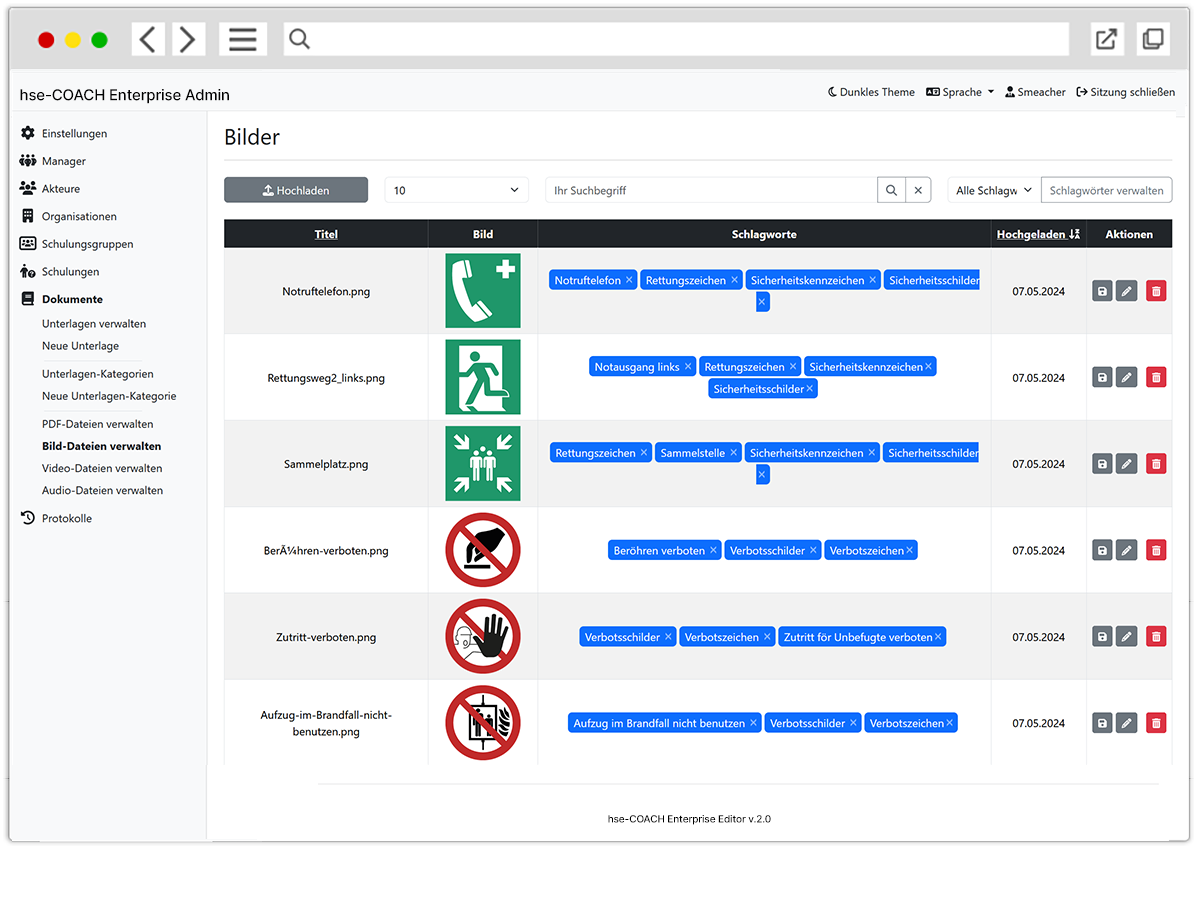Screen dimensions: 1200x900
Task: Click the Ihr Suchbegriff search field
Action: (x=710, y=190)
